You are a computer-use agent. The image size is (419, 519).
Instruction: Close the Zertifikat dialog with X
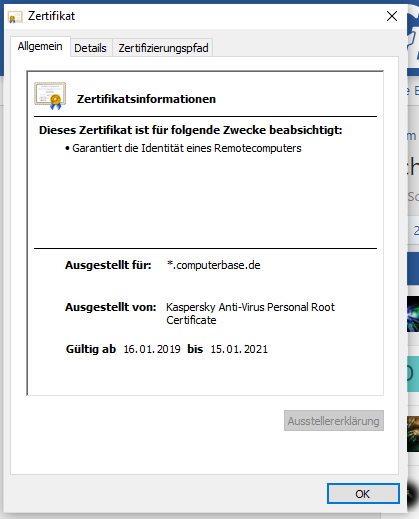(392, 16)
